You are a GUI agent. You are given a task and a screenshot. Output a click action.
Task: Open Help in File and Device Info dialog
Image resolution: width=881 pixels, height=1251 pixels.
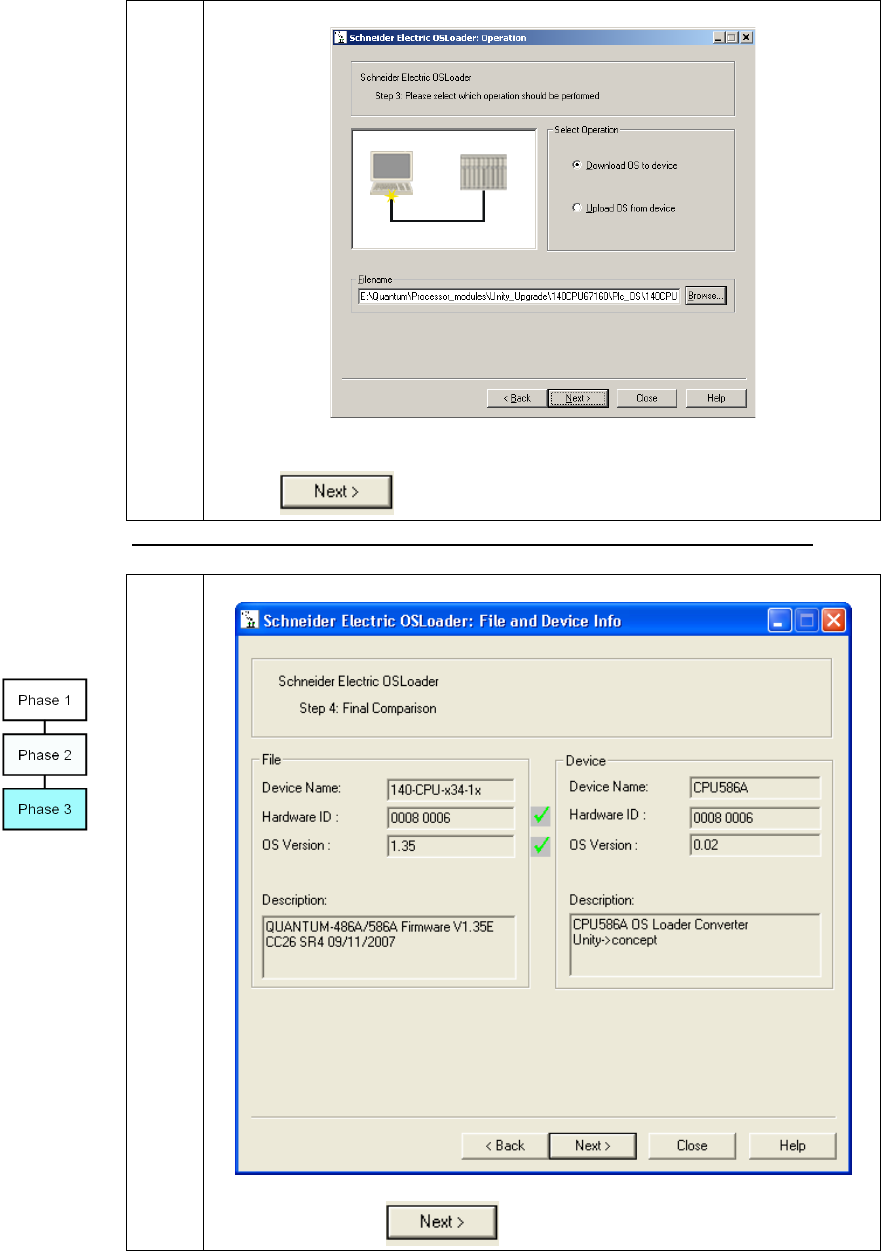click(792, 1146)
